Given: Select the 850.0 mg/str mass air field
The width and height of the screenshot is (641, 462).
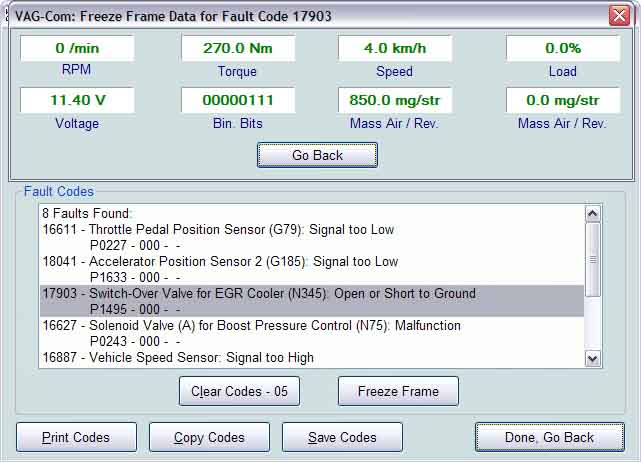Looking at the screenshot, I should [395, 100].
